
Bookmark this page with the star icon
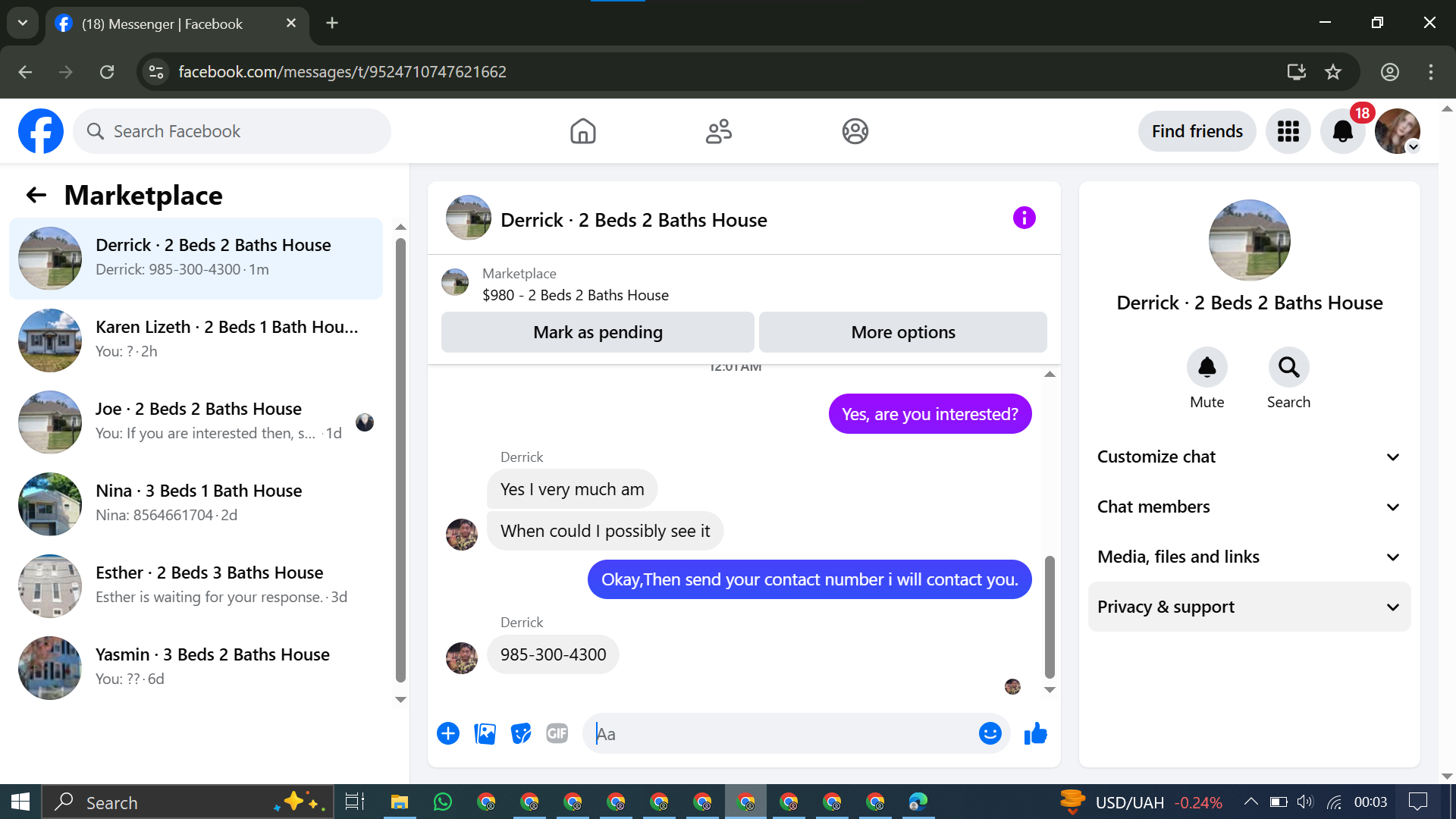tap(1332, 71)
